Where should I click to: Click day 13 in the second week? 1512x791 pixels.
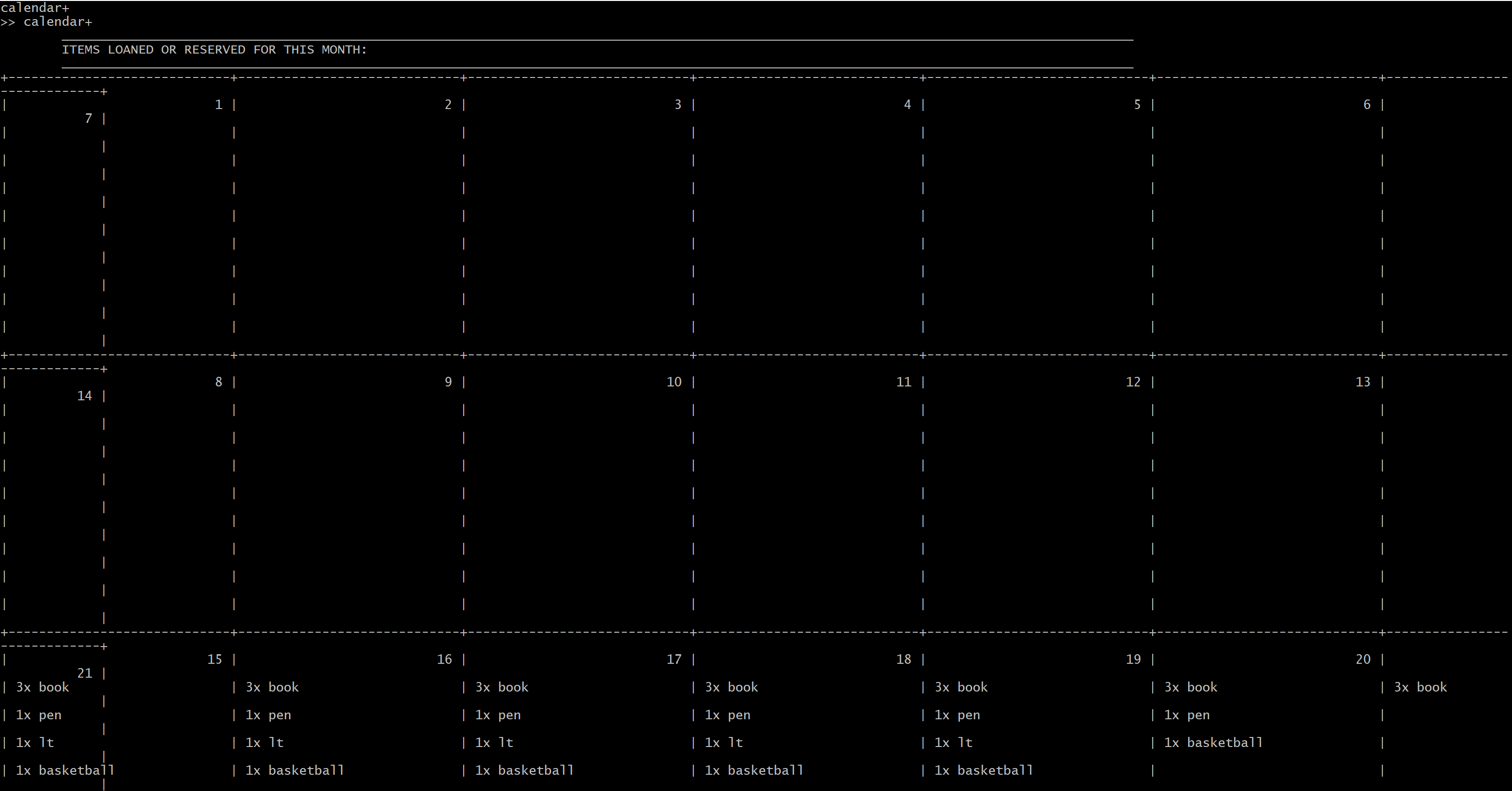tap(1362, 383)
